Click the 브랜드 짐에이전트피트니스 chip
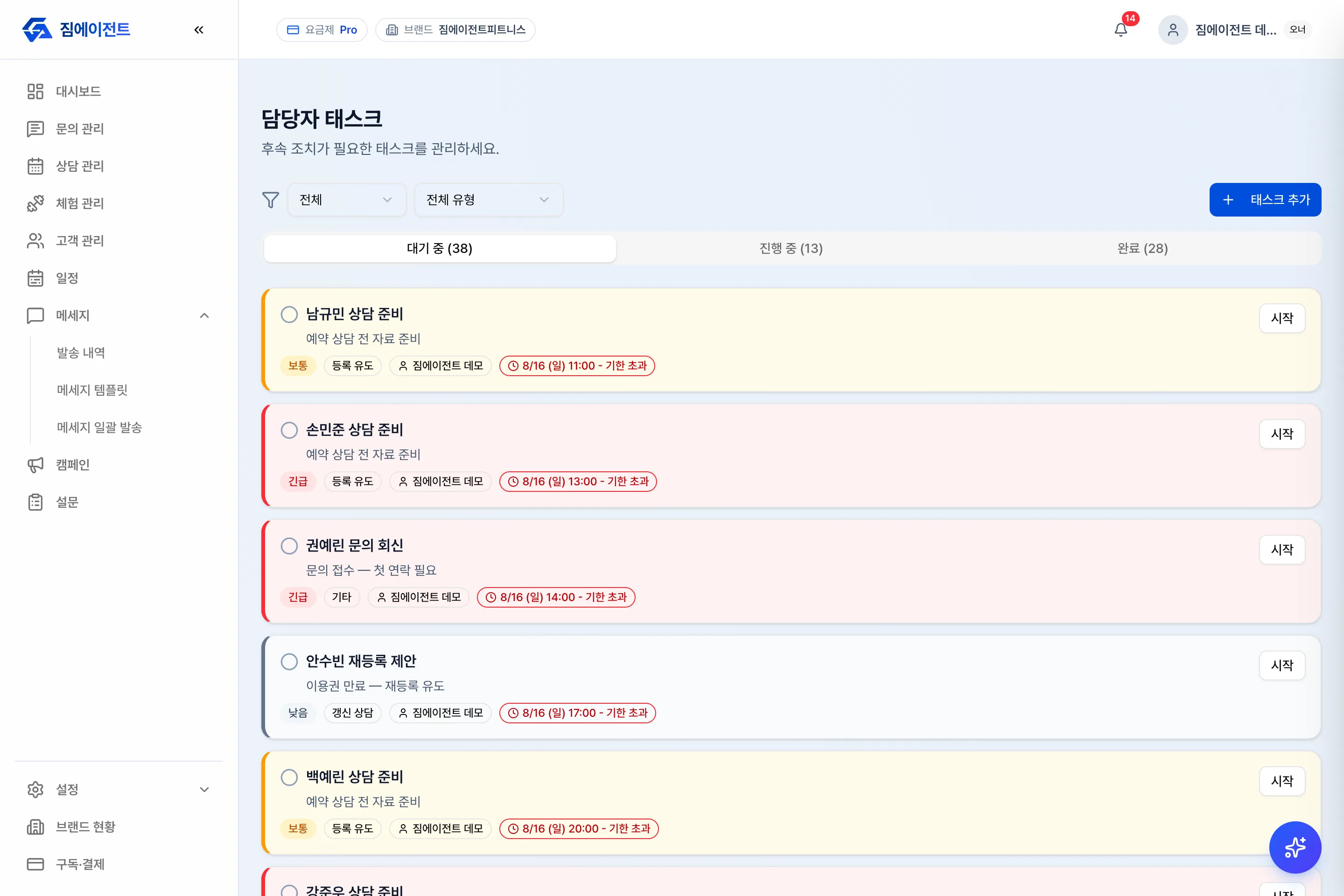 [455, 30]
